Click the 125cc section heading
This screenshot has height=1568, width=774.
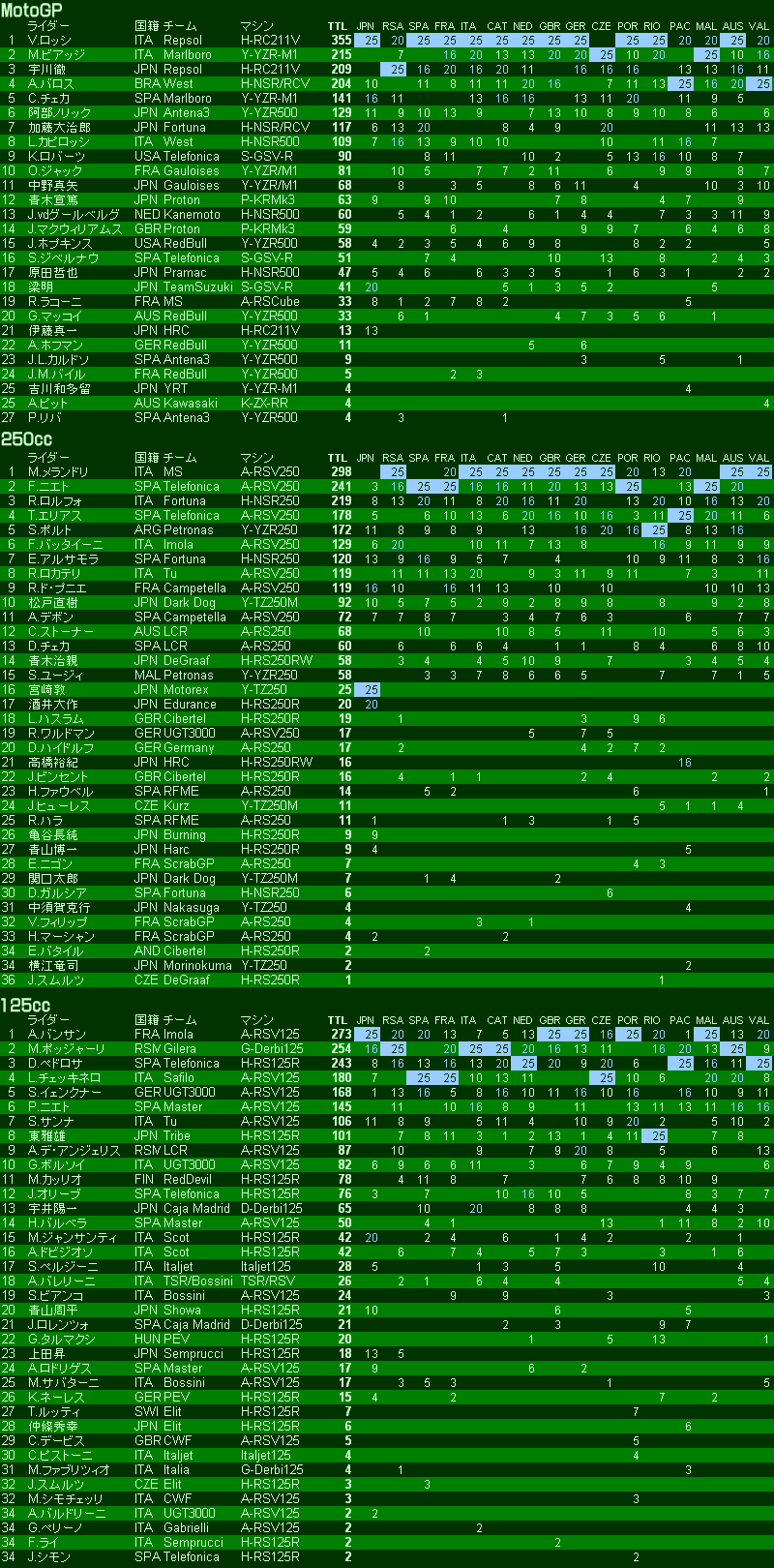point(25,1006)
